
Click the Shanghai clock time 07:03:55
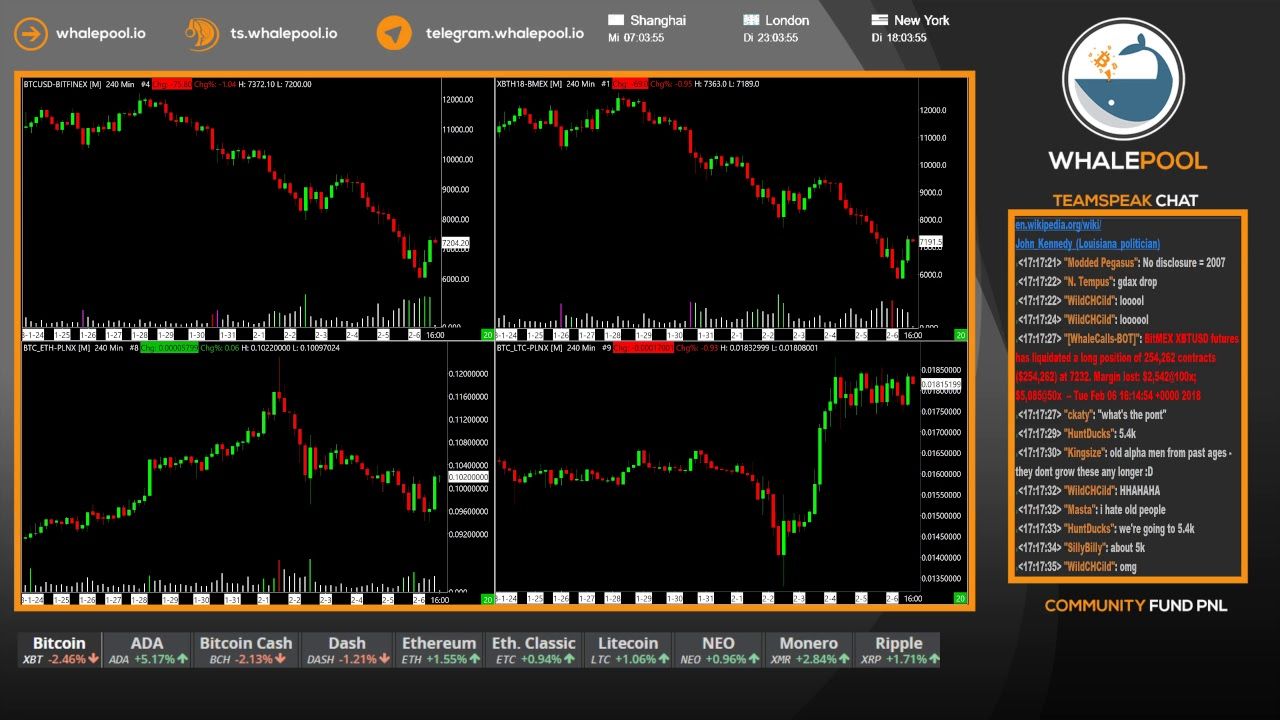[644, 38]
